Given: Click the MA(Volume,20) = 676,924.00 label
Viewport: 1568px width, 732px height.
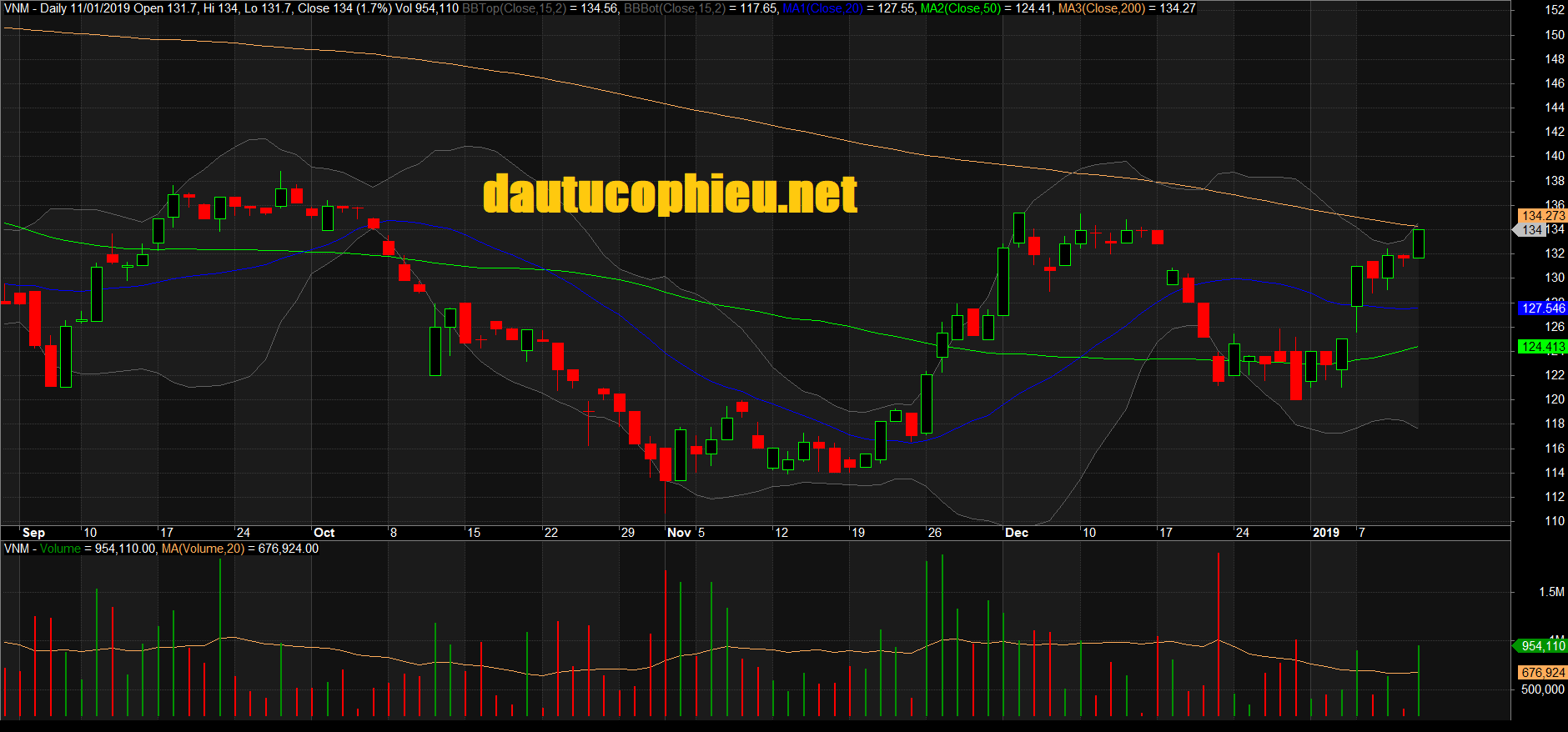Looking at the screenshot, I should [240, 549].
